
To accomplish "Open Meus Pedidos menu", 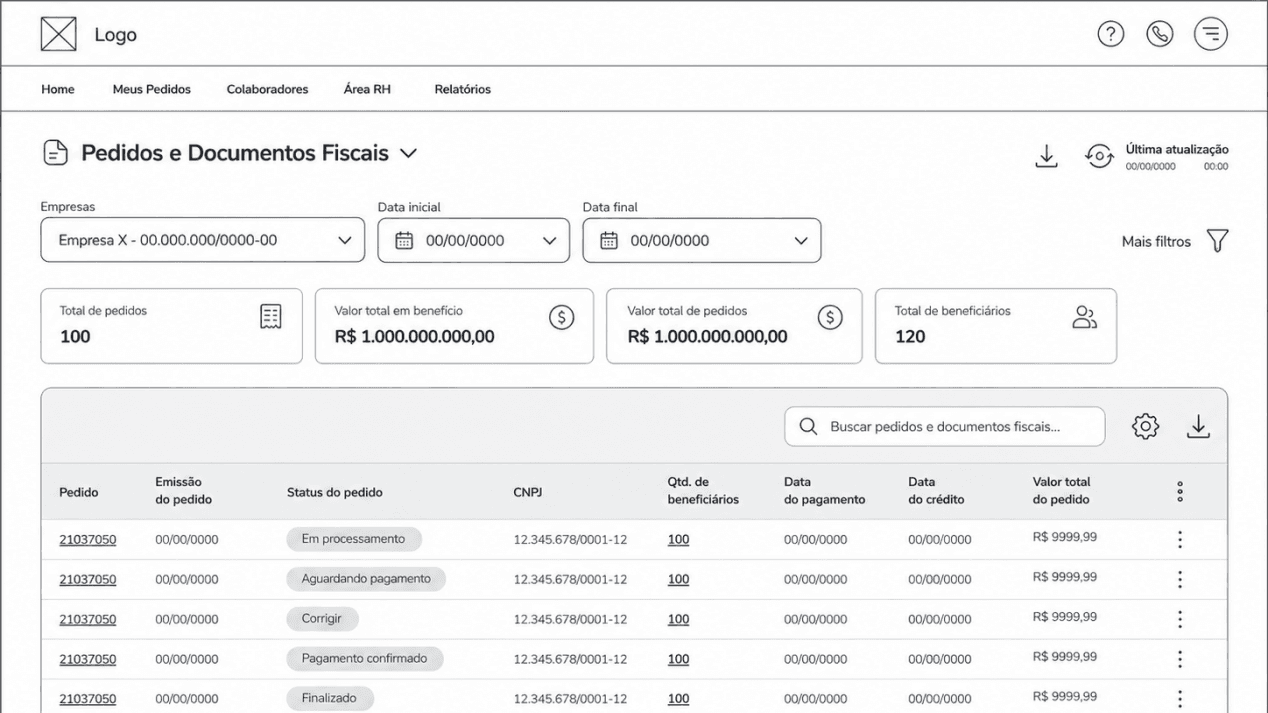I will point(152,89).
